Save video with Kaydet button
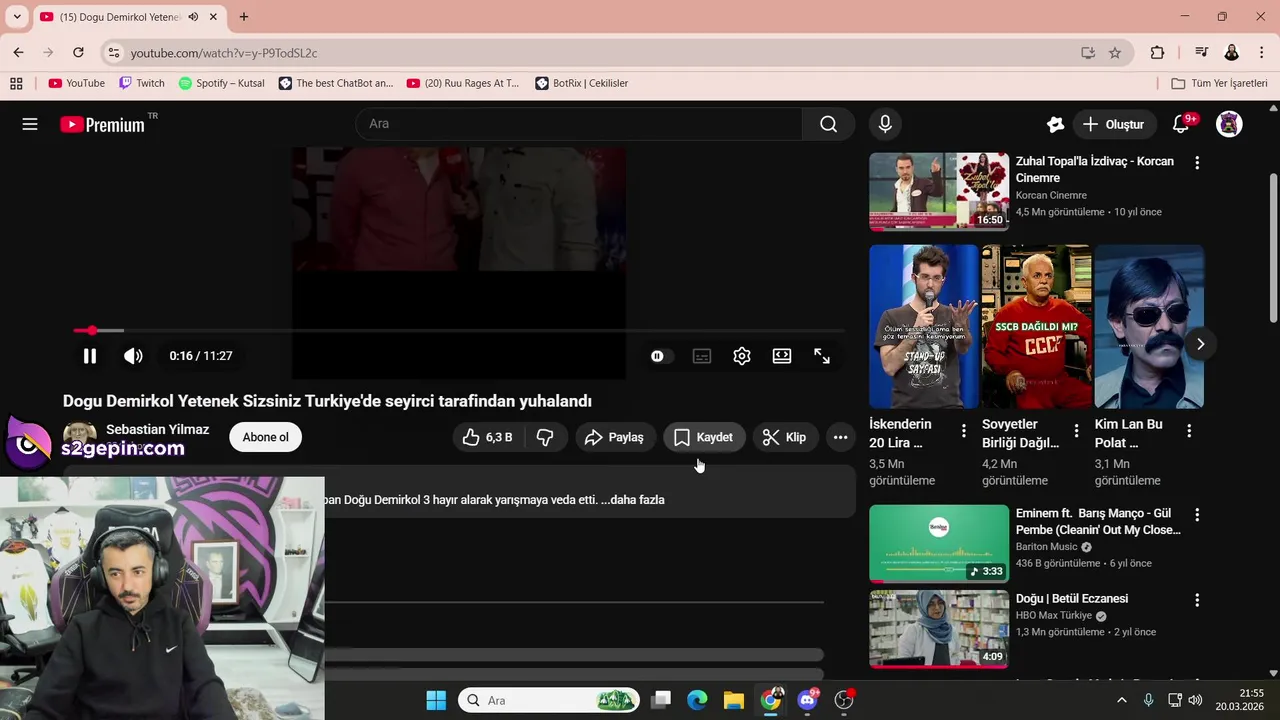The image size is (1280, 720). 704,437
